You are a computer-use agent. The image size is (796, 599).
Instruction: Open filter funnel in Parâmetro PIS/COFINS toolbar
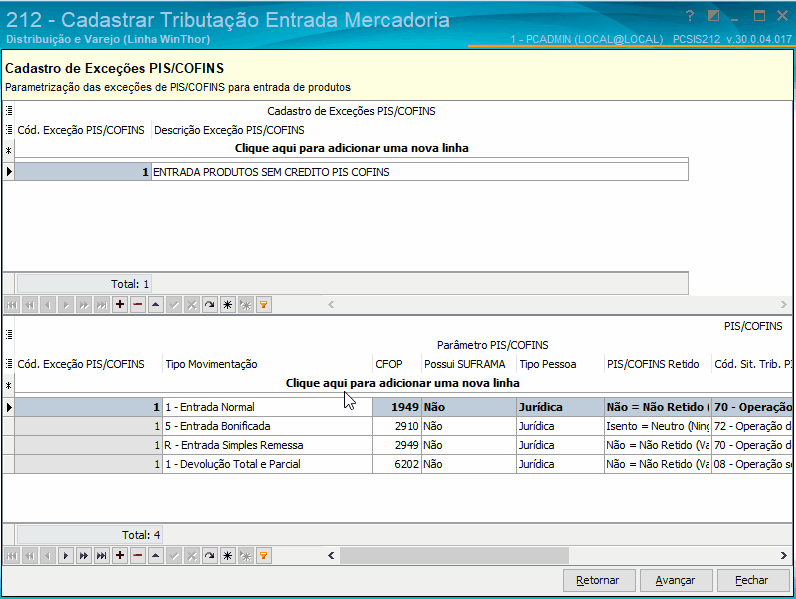(263, 555)
